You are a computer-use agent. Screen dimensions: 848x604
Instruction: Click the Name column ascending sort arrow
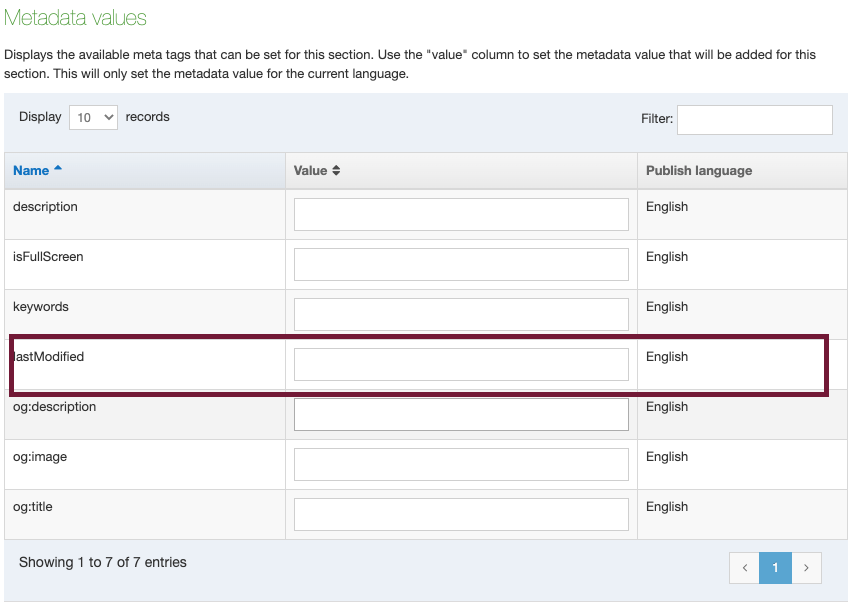(58, 168)
